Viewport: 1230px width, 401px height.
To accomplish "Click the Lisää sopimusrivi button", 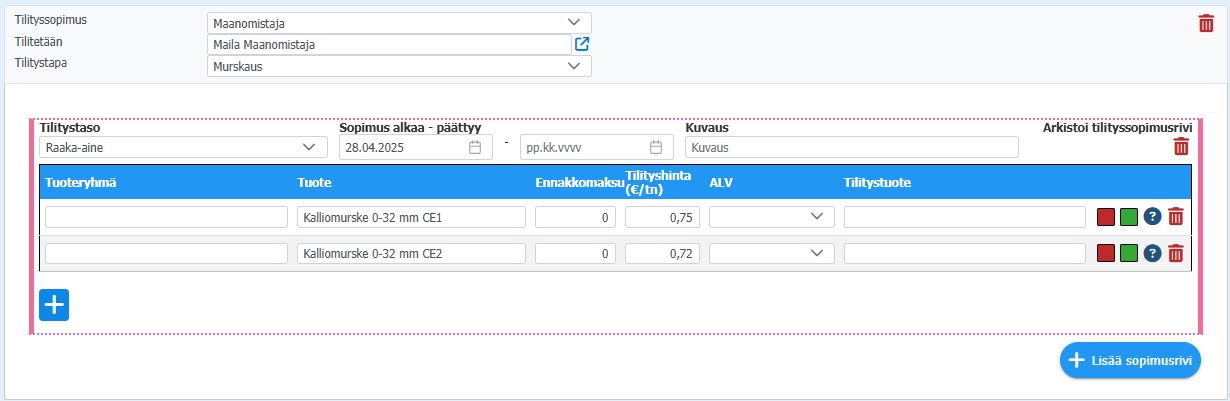I will (x=1130, y=360).
